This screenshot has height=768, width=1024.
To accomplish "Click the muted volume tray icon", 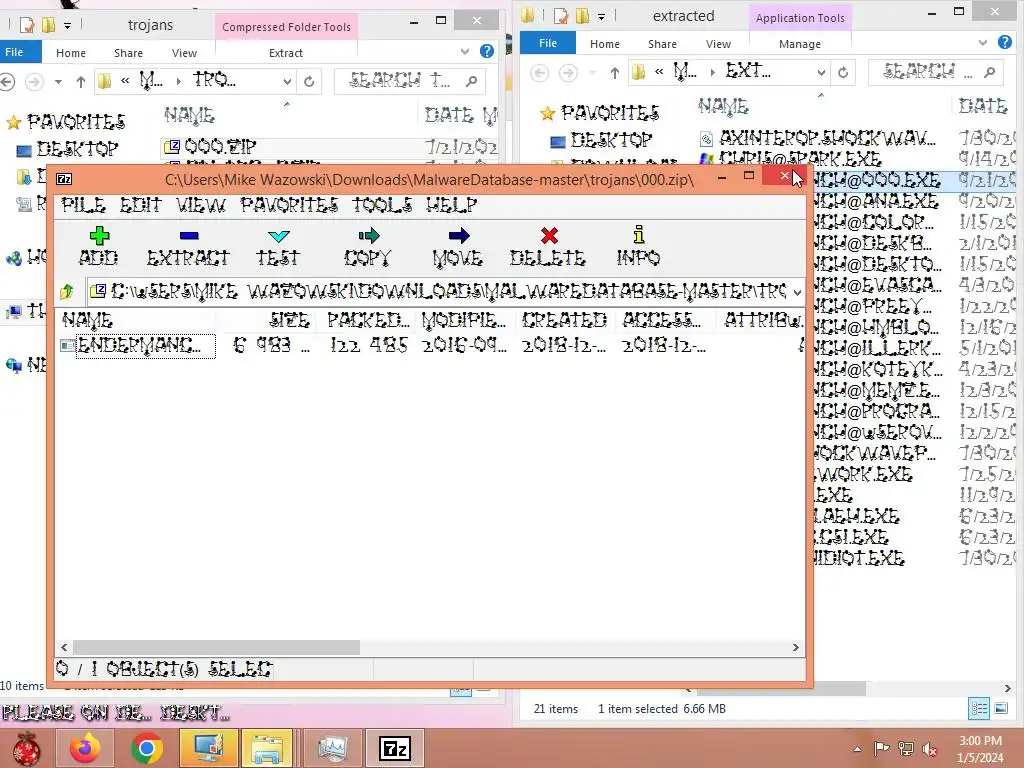I will click(930, 749).
